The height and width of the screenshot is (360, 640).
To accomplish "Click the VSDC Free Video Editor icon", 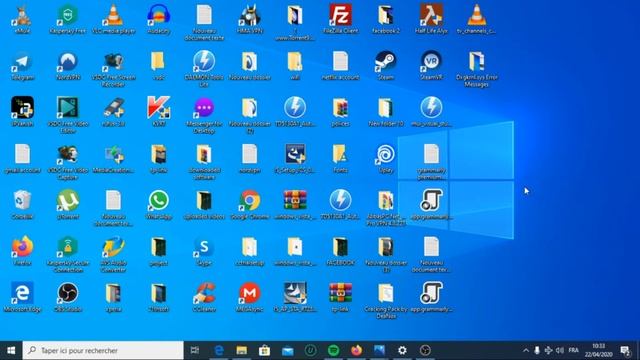I will tap(68, 115).
